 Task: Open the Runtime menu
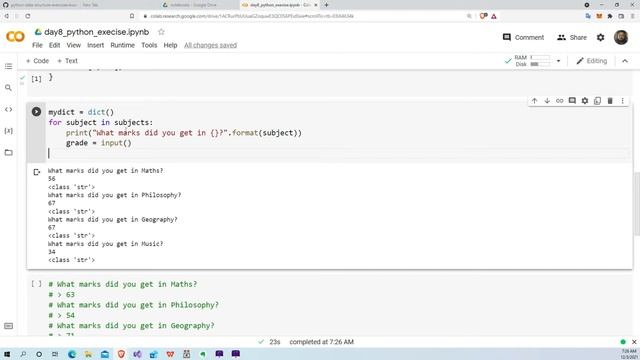[122, 45]
